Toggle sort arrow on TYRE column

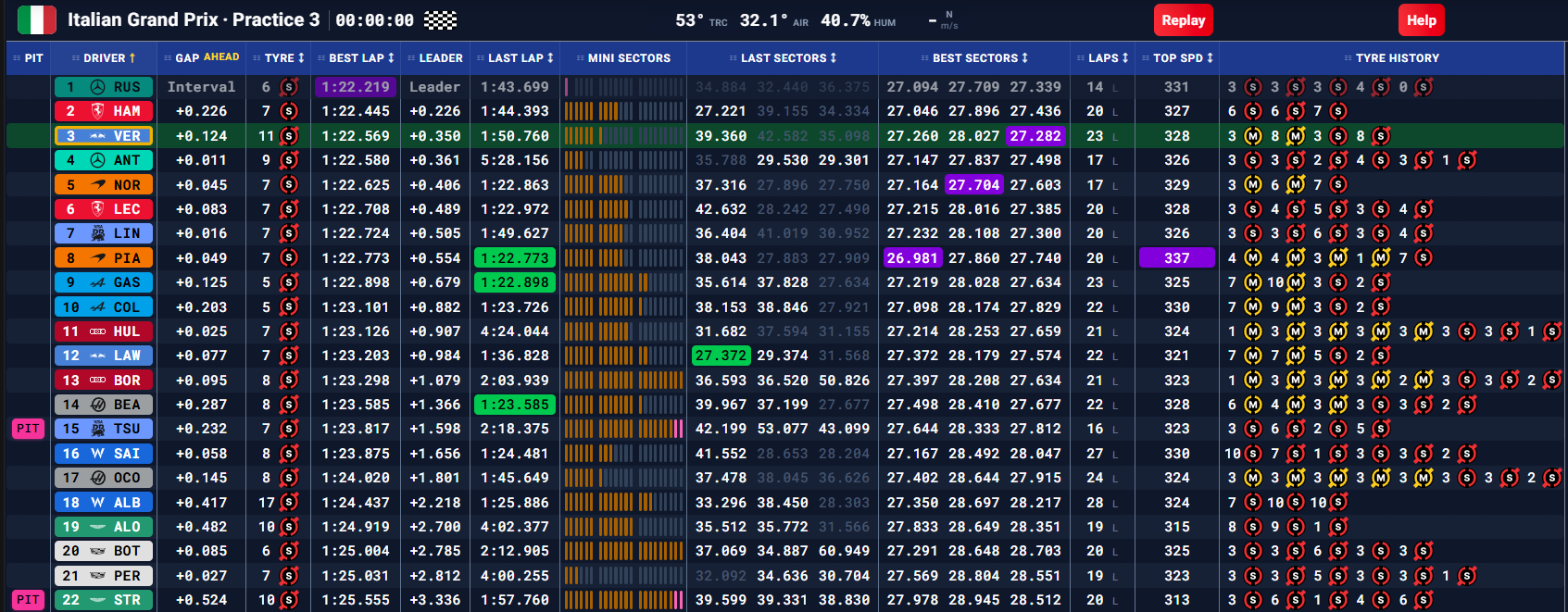coord(301,58)
